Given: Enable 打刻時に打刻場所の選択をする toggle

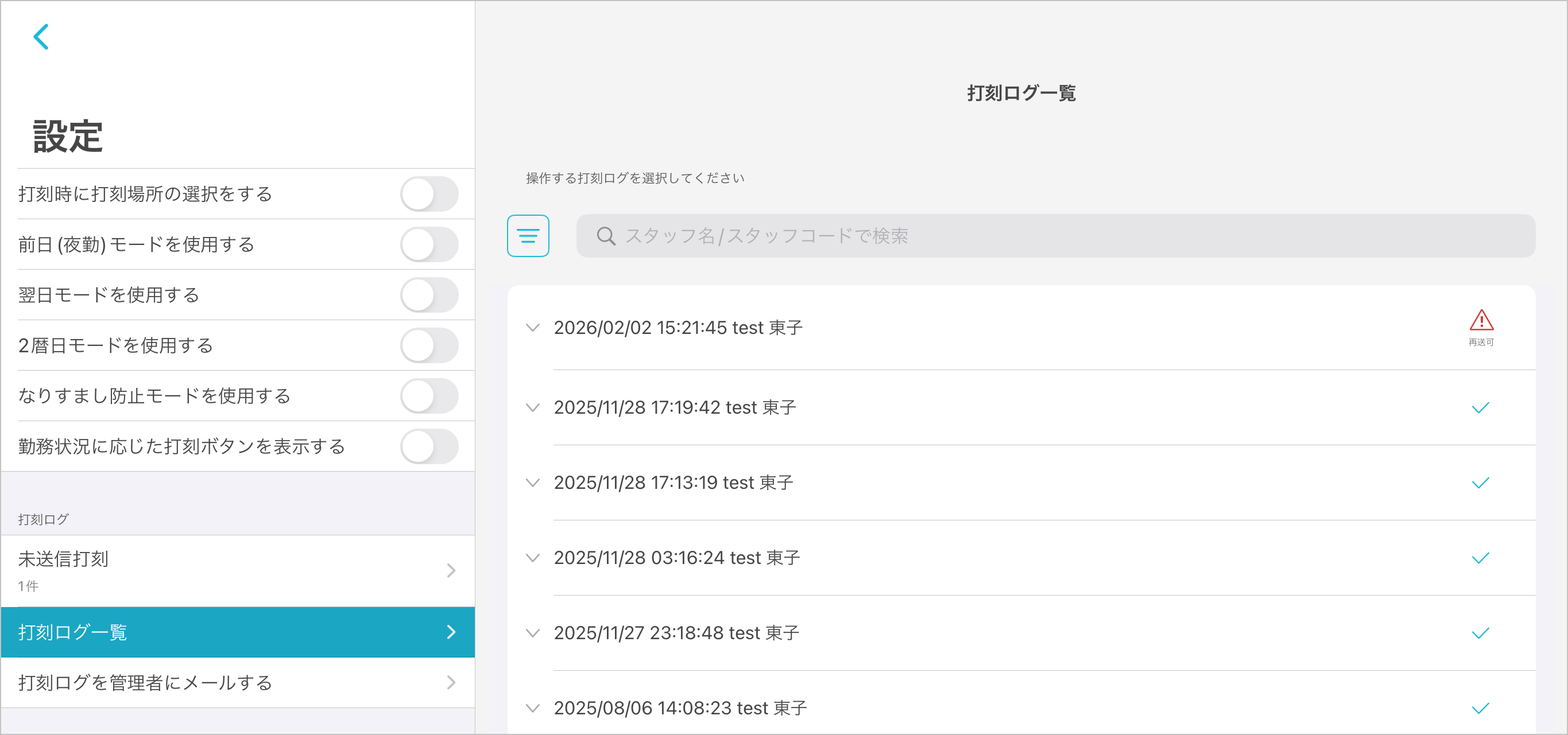Looking at the screenshot, I should [429, 194].
